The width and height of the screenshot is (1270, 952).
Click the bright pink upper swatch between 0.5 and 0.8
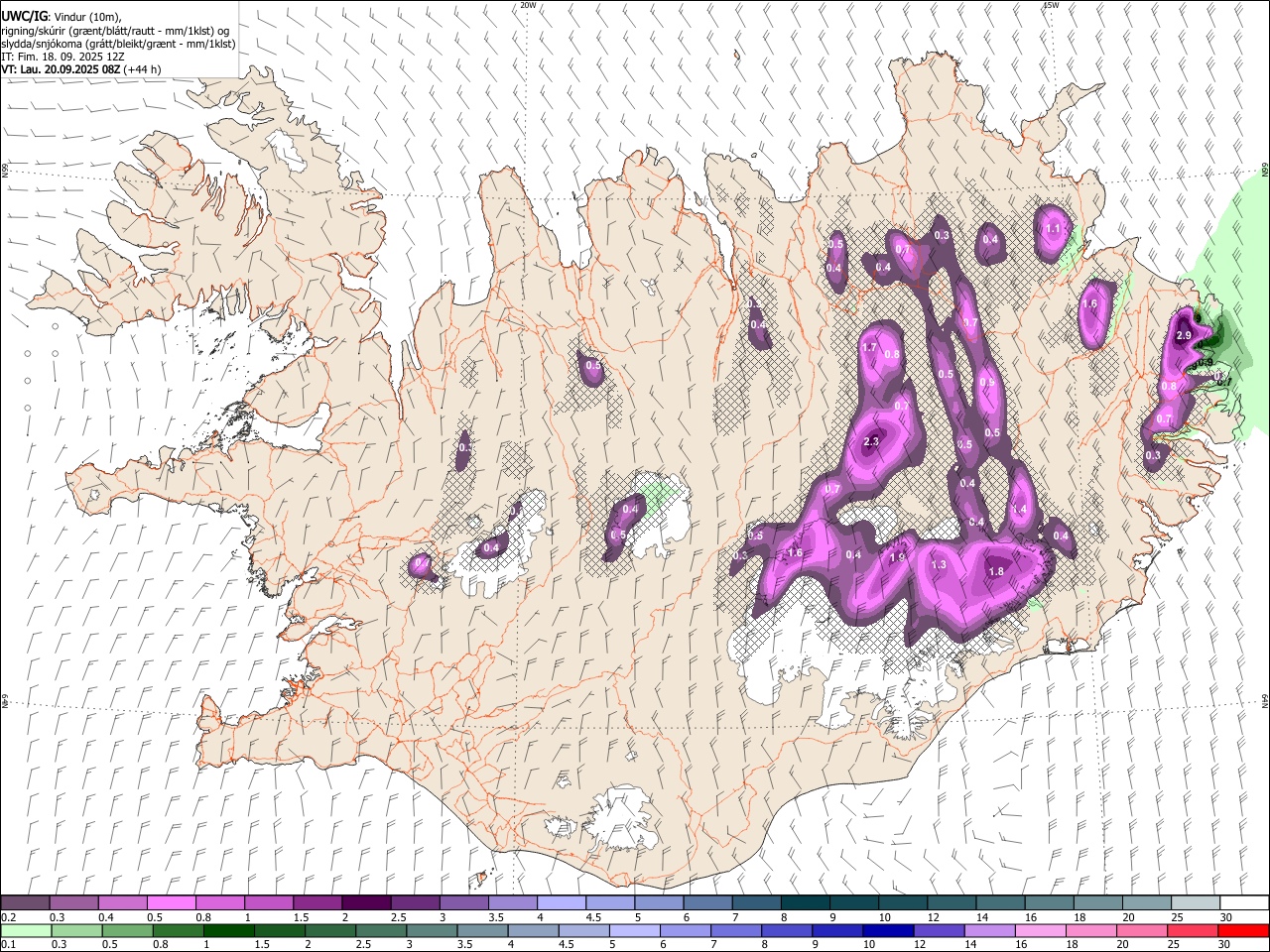click(171, 902)
